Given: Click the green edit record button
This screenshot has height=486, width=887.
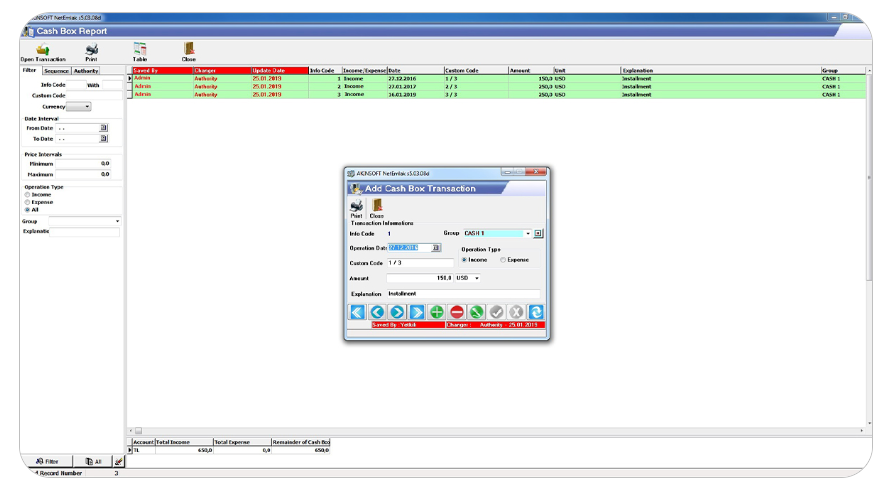Looking at the screenshot, I should point(476,312).
